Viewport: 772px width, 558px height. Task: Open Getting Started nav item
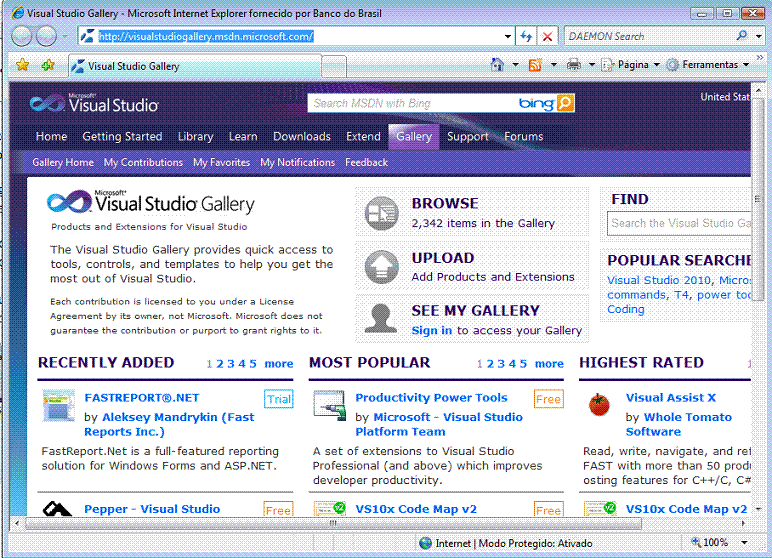click(x=122, y=136)
